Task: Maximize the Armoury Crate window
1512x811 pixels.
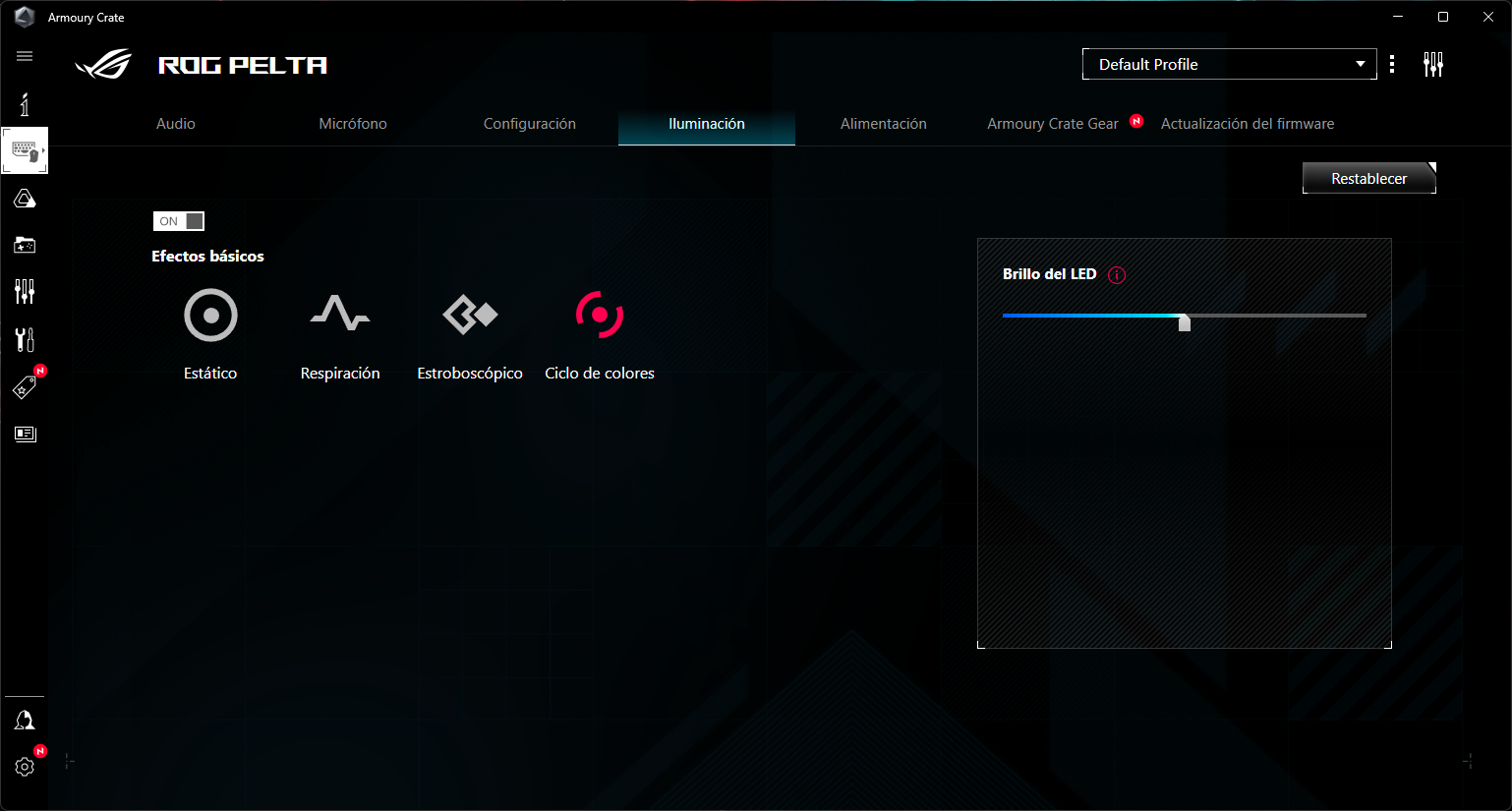Action: (1443, 17)
